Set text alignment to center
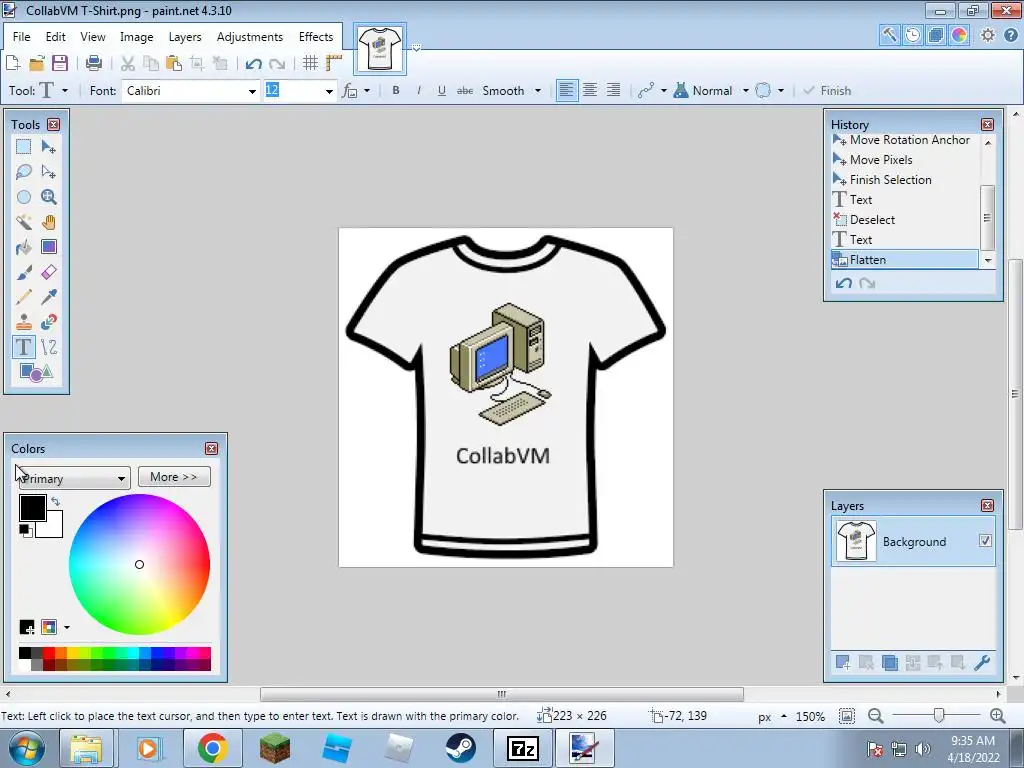1024x768 pixels. pos(590,90)
